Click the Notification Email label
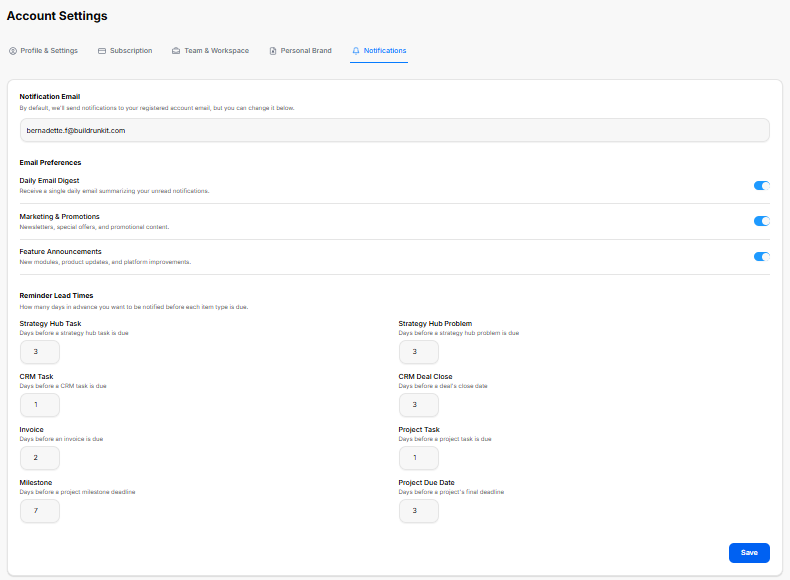Screen dimensions: 790x580 (x=50, y=96)
